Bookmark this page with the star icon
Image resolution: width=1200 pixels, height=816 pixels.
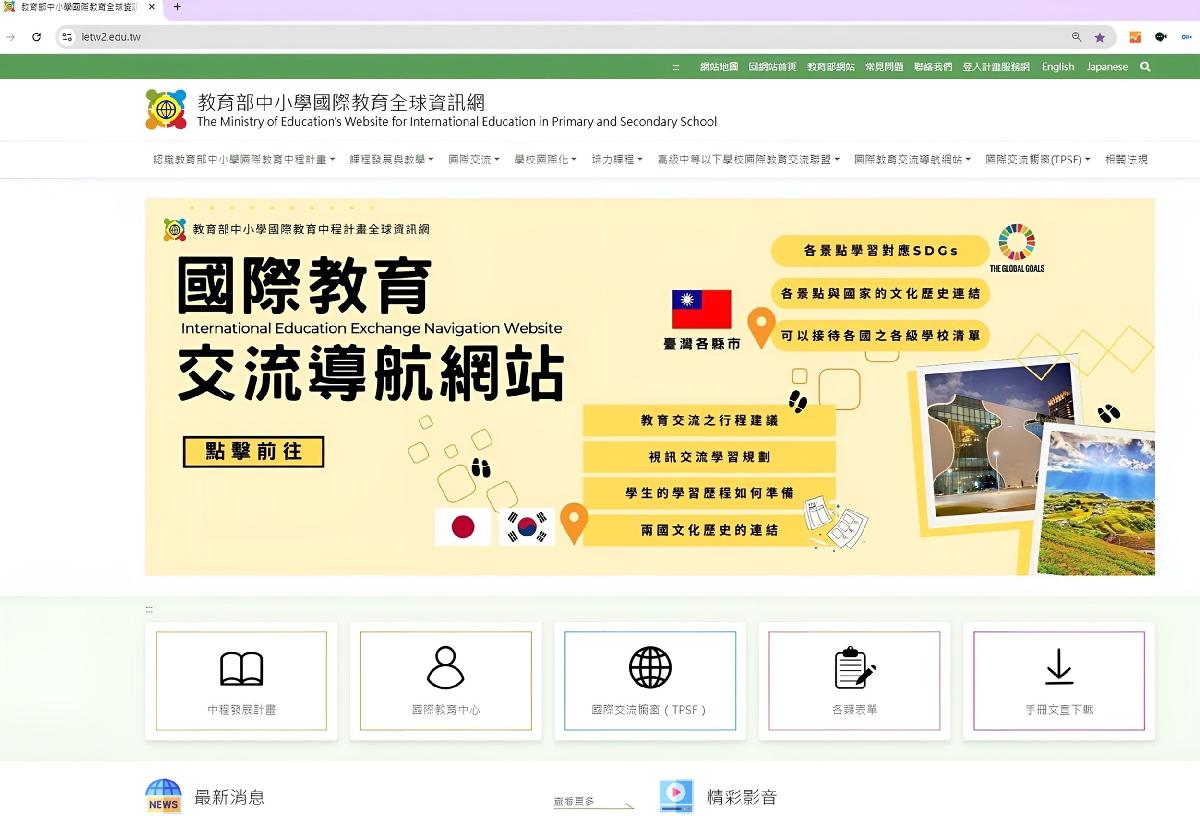pos(1100,37)
